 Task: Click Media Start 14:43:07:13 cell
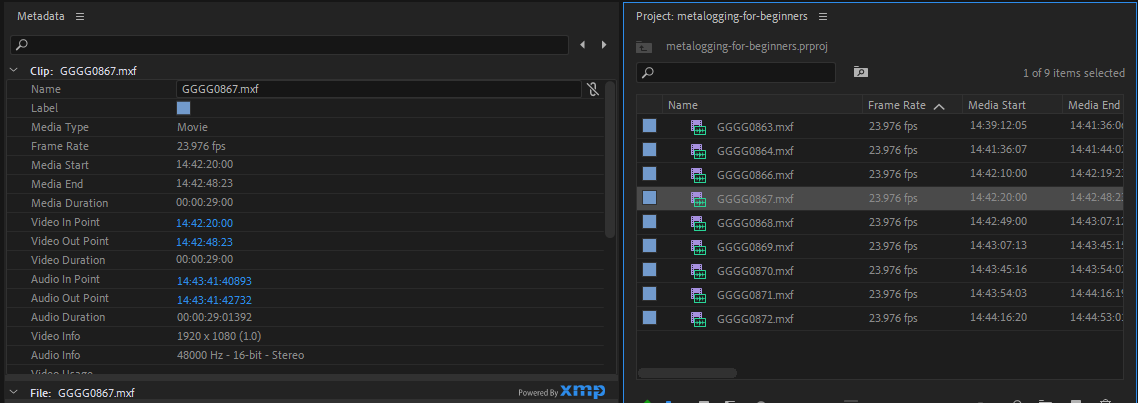point(999,245)
